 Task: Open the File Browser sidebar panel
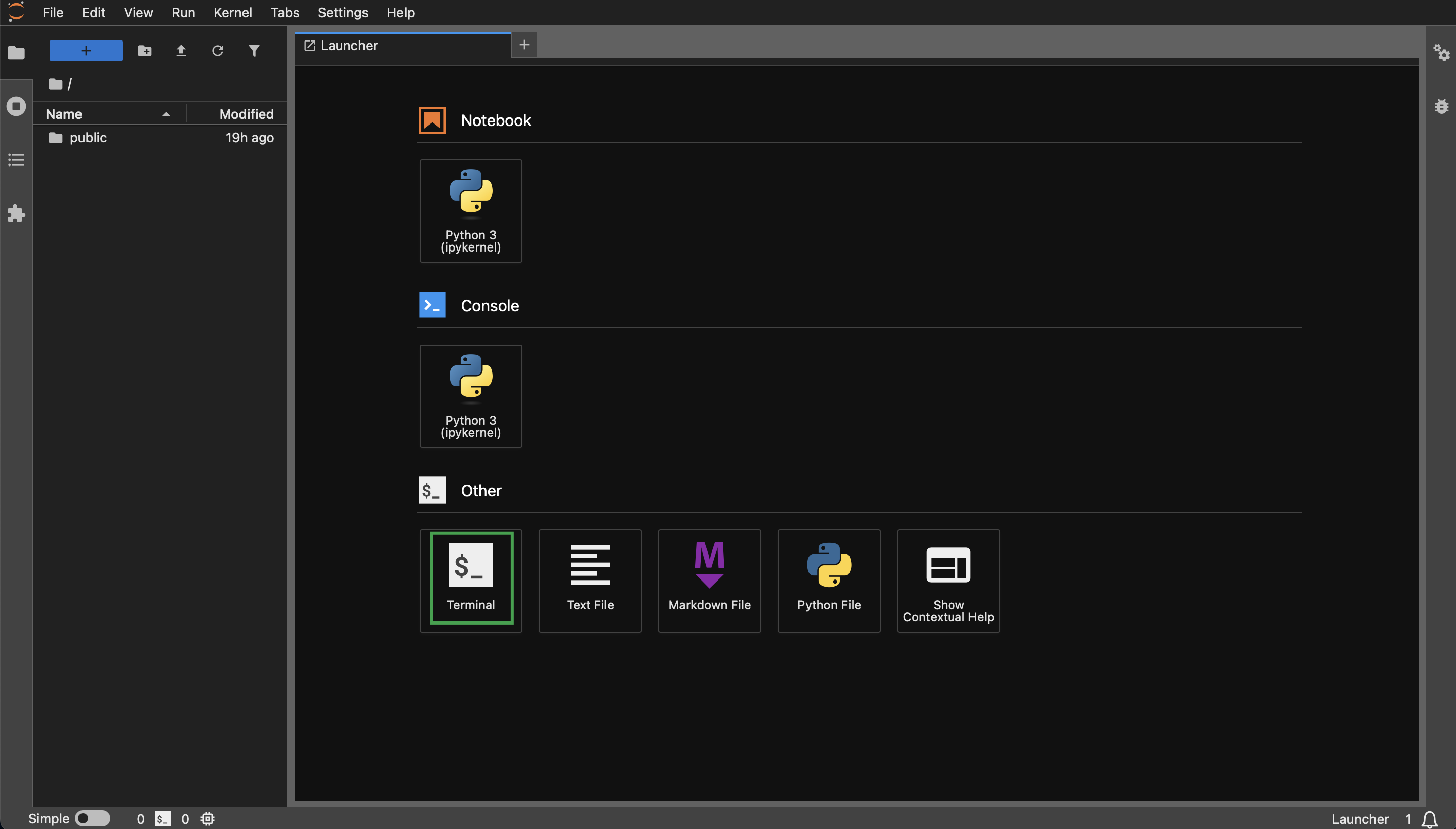pyautogui.click(x=16, y=53)
